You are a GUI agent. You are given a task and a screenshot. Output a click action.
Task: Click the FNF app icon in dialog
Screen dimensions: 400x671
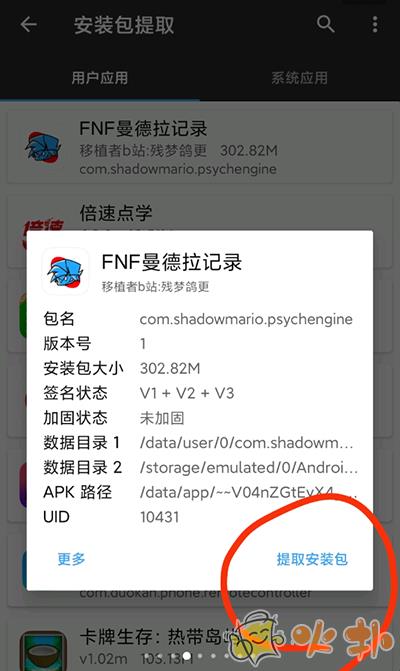pyautogui.click(x=65, y=271)
